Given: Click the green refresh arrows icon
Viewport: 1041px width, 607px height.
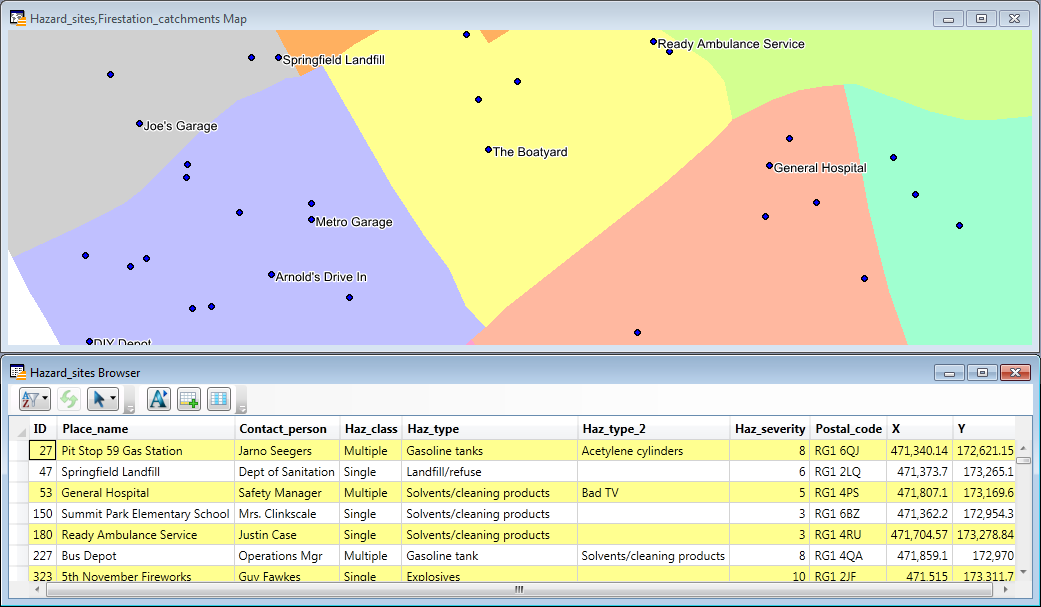Looking at the screenshot, I should coord(68,399).
